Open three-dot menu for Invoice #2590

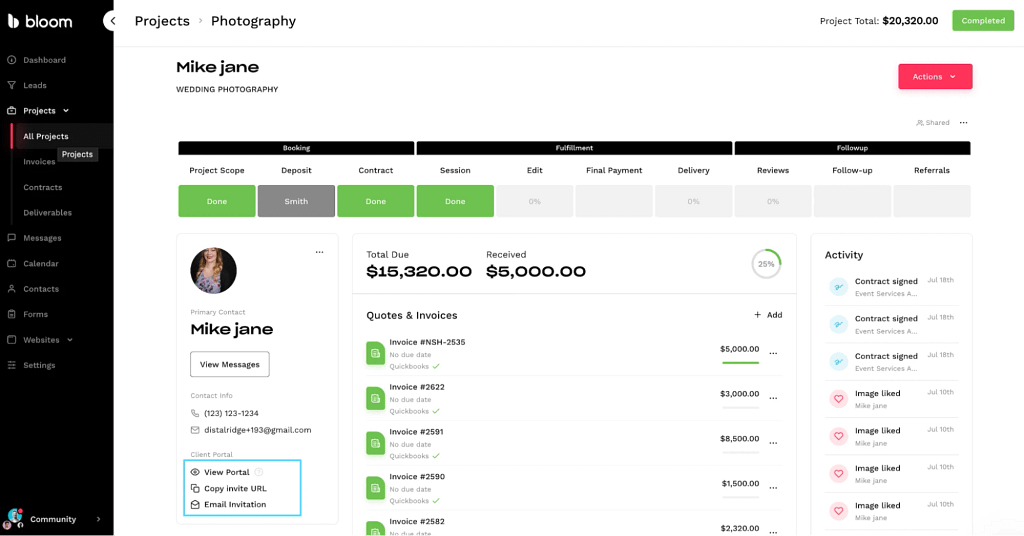(x=773, y=488)
